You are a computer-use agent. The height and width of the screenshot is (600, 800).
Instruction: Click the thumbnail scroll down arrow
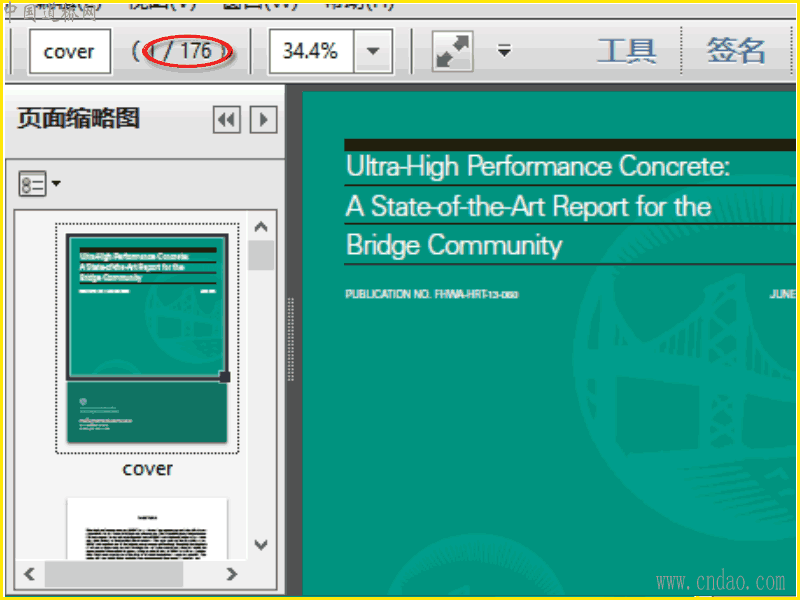click(x=261, y=544)
